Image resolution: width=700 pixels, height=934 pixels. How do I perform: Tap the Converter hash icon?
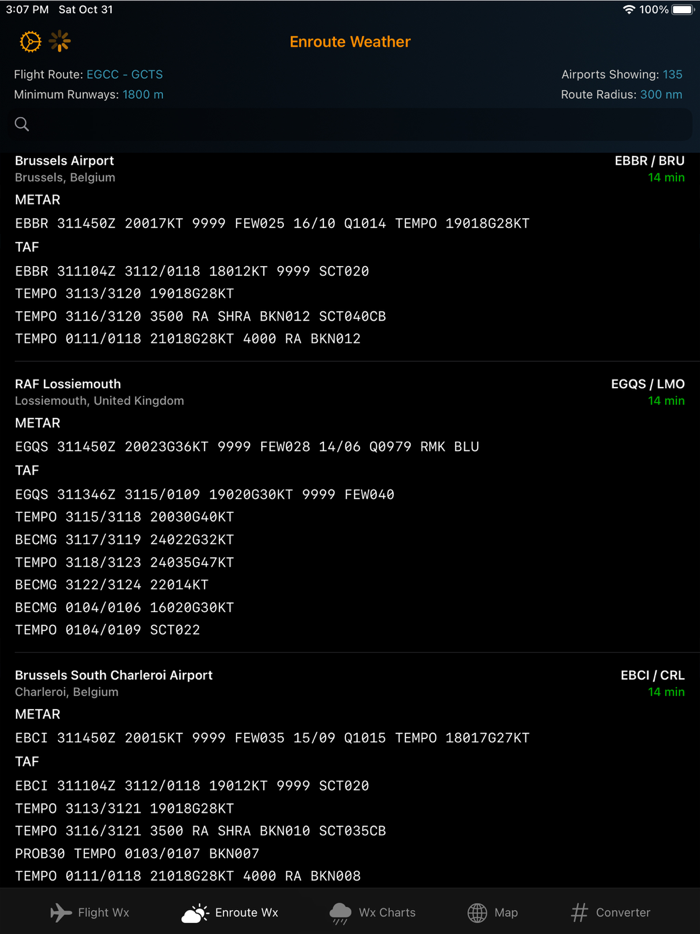click(x=579, y=912)
